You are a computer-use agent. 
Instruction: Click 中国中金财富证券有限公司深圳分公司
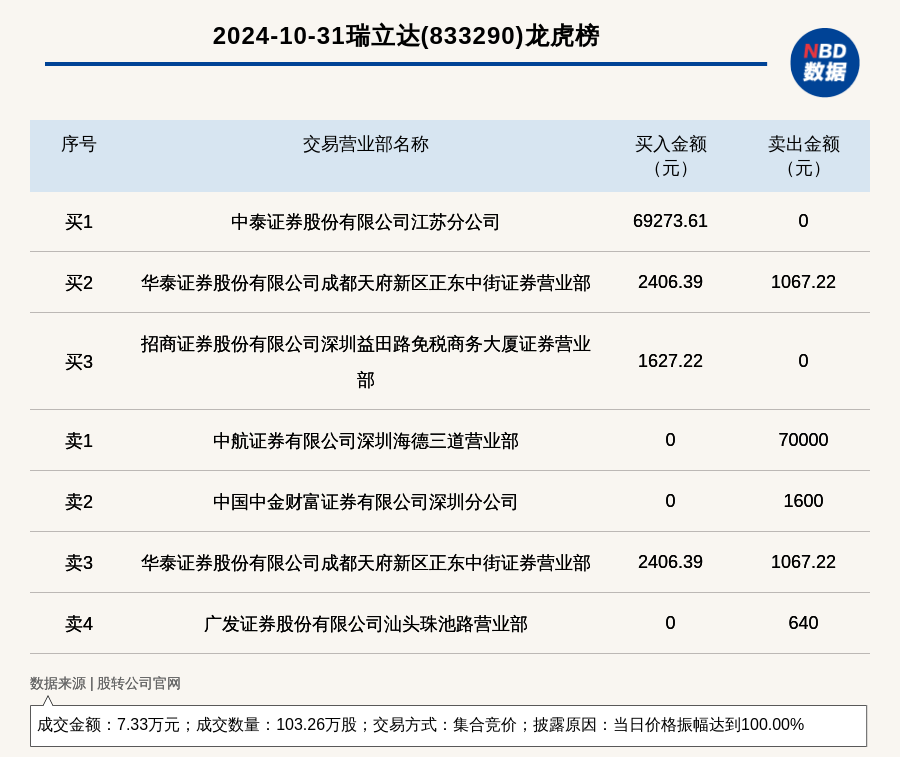click(366, 502)
